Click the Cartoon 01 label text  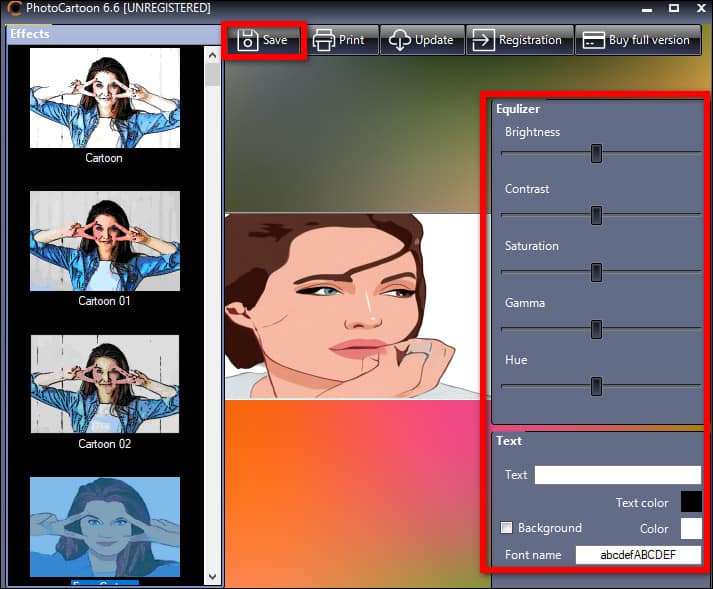104,301
